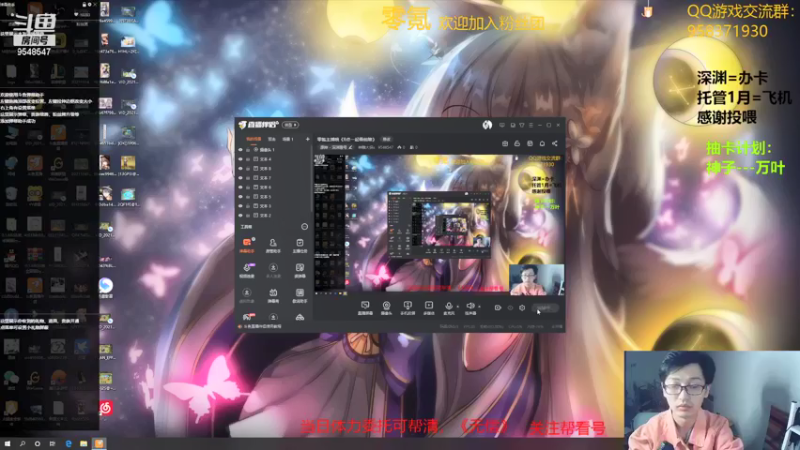The width and height of the screenshot is (800, 450).
Task: Collapse the 工具箱 toolbox section
Action: [x=305, y=227]
